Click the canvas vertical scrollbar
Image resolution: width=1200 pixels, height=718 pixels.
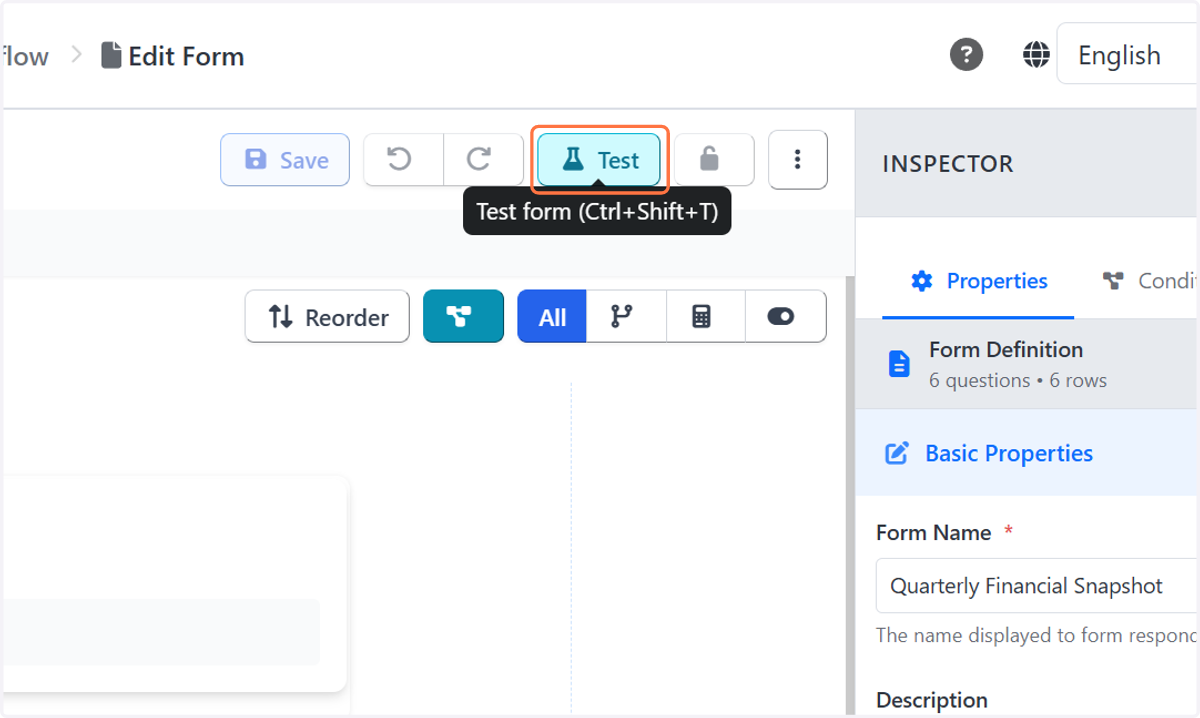tap(850, 497)
